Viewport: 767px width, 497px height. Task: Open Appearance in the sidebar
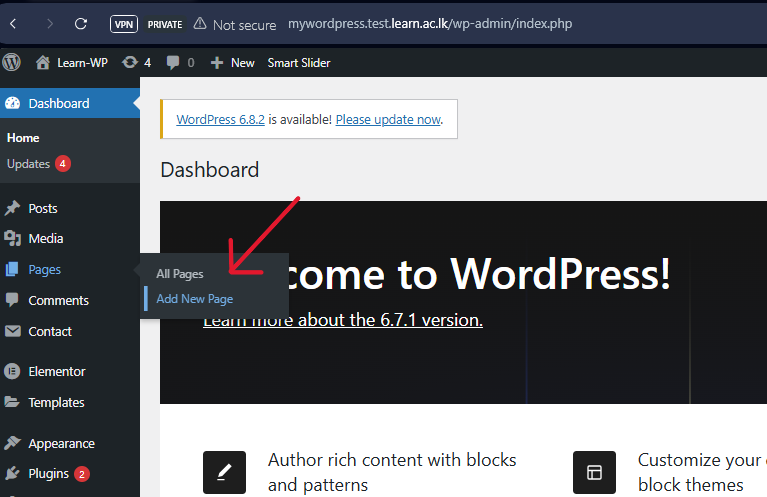[62, 444]
